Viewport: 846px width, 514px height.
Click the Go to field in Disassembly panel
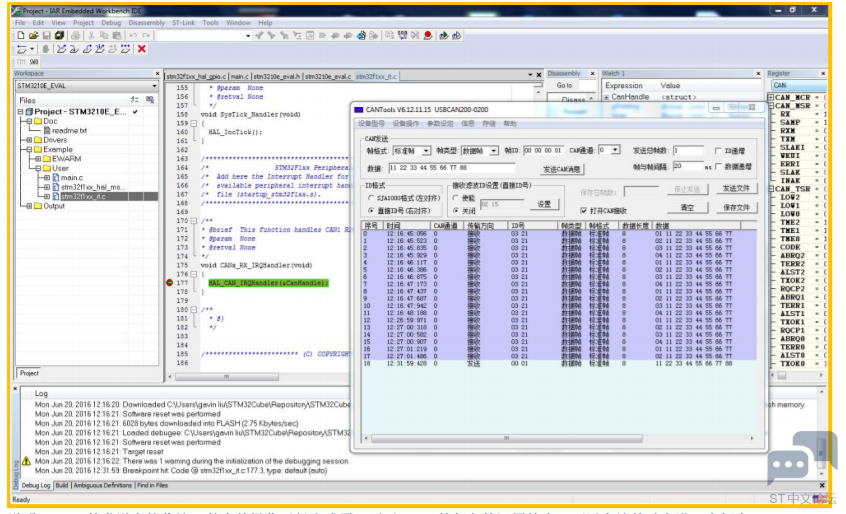click(586, 86)
